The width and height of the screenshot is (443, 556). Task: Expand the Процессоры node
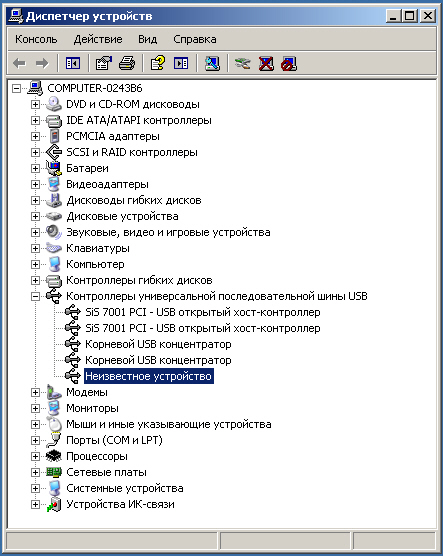[x=35, y=456]
